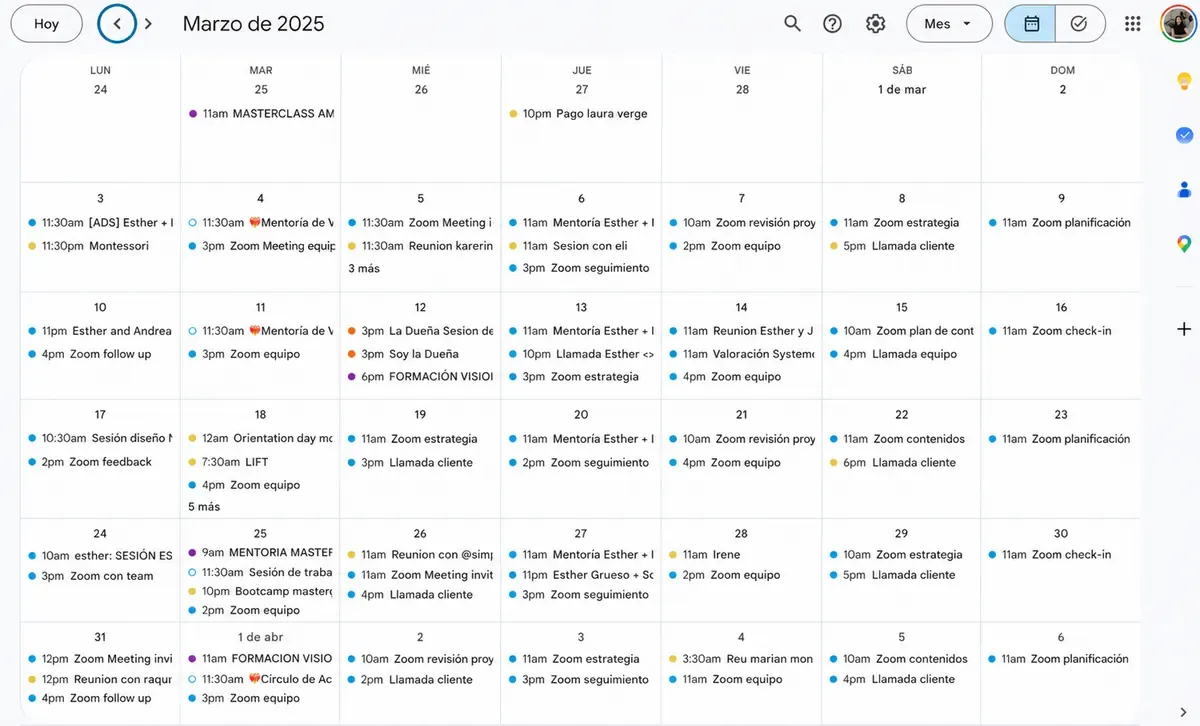This screenshot has width=1200, height=726.
Task: Open 'Esther and Andrea' event
Action: tap(101, 331)
